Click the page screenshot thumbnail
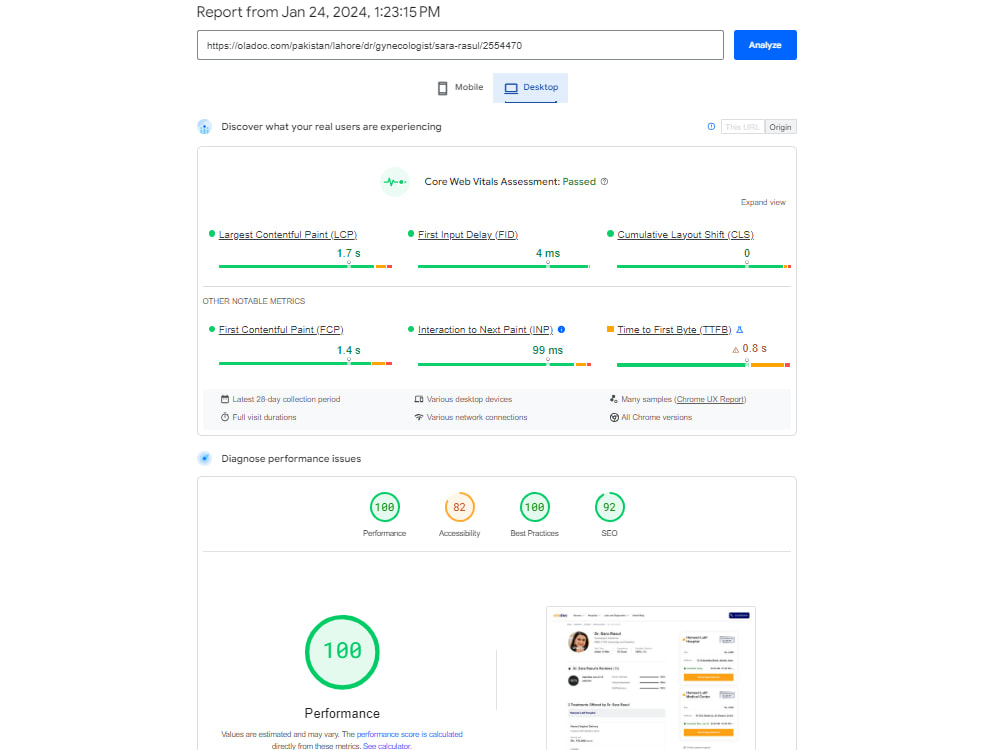This screenshot has width=1000, height=750. [651, 678]
